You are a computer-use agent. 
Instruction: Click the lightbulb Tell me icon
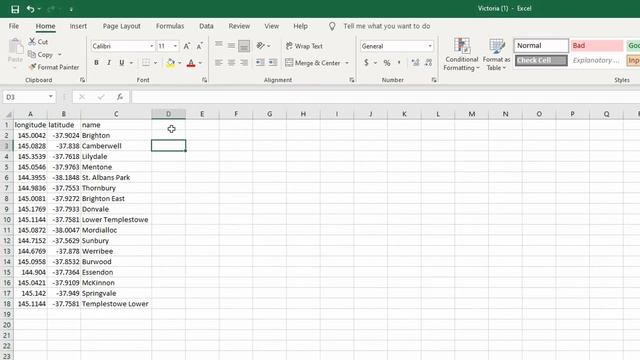click(x=332, y=26)
